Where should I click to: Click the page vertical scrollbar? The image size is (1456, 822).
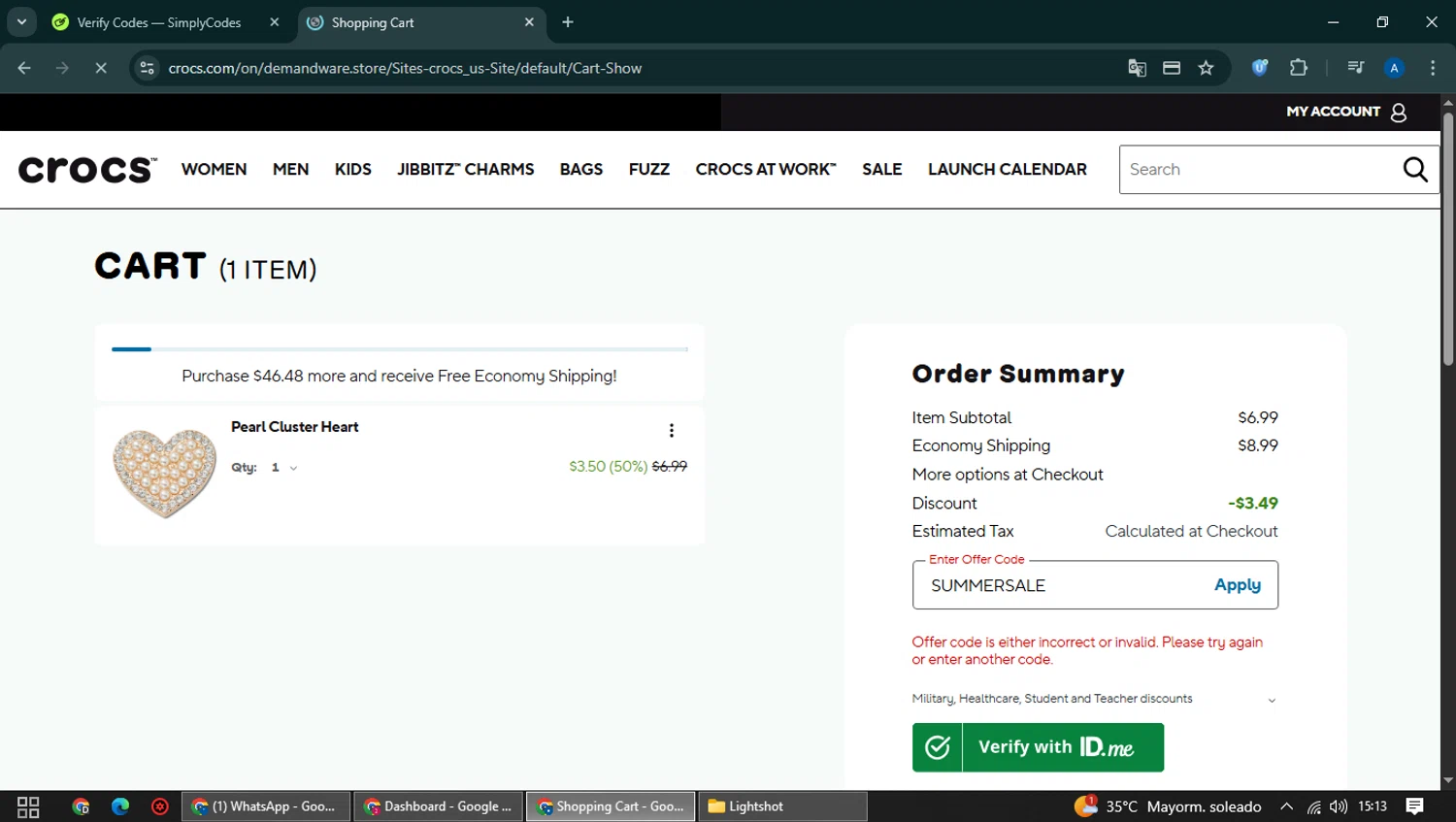tap(1448, 239)
